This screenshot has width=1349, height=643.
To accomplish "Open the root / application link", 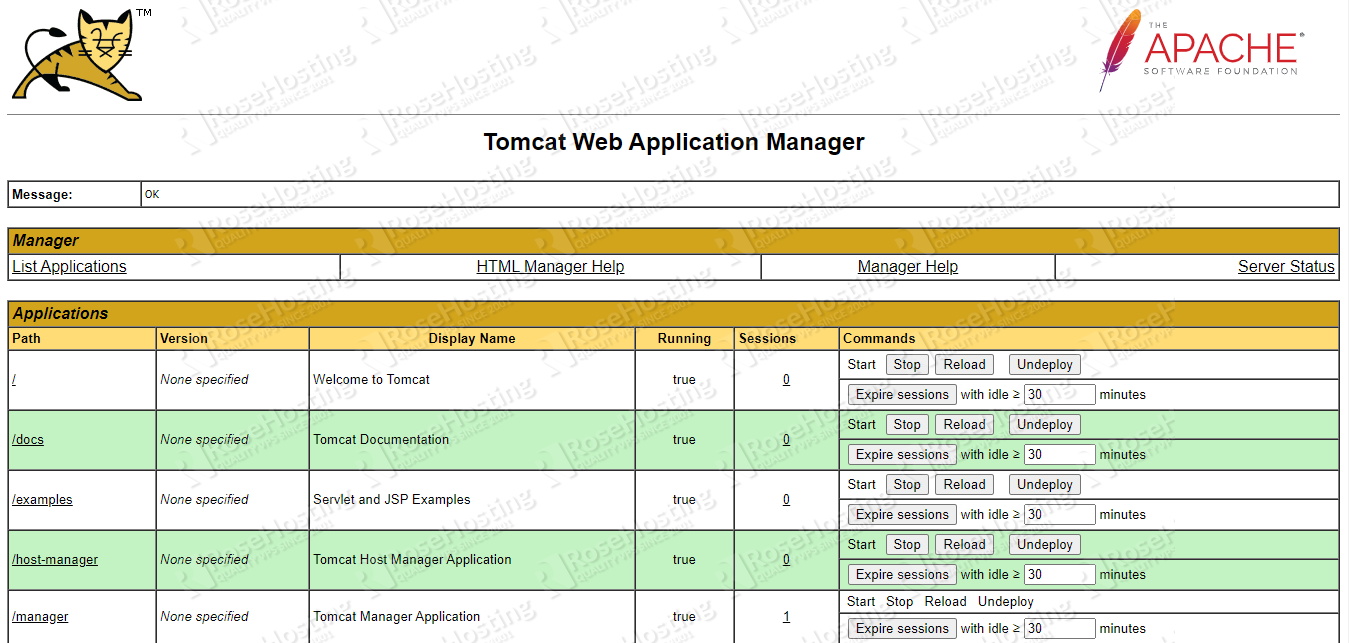I will 13,379.
